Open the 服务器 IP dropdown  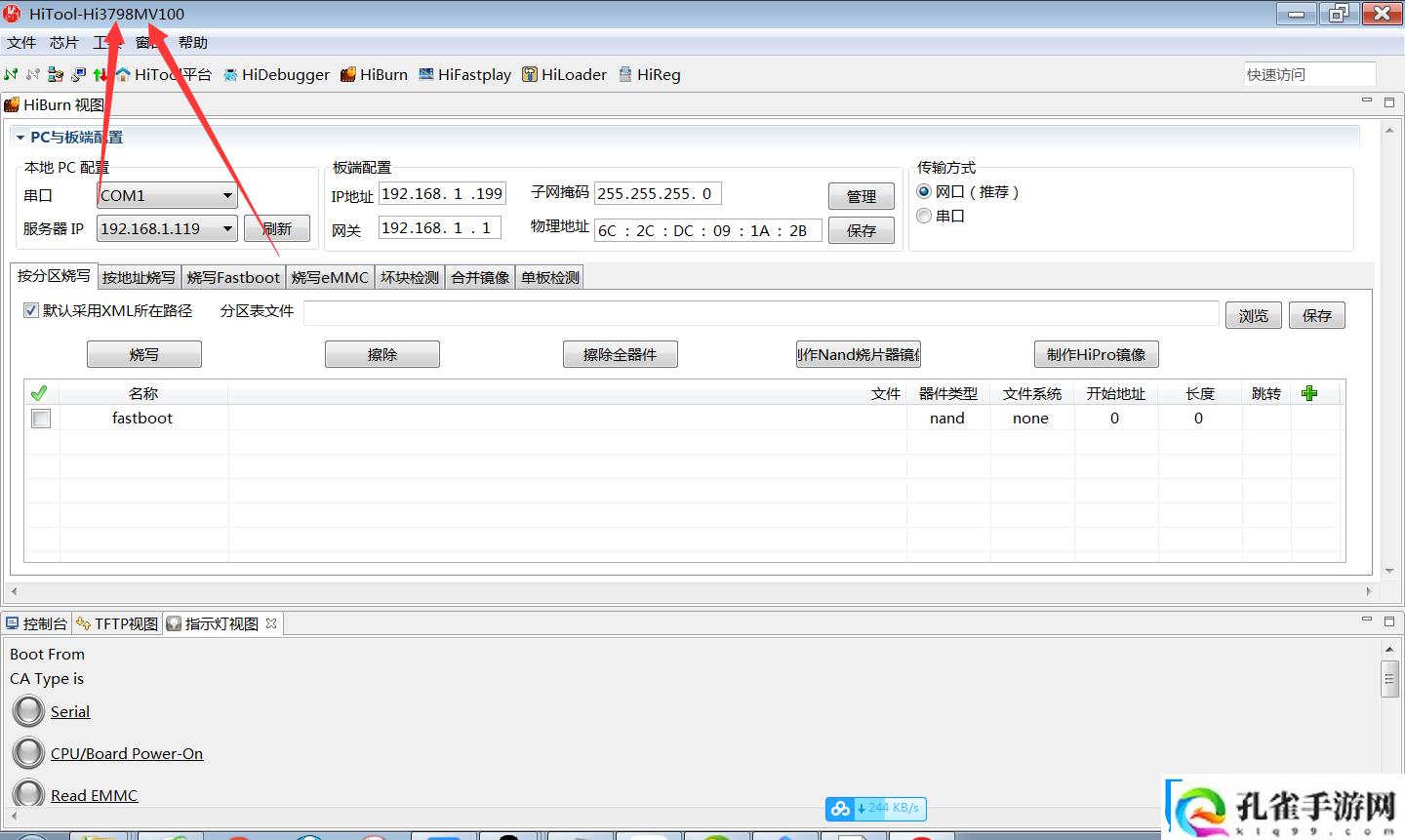tap(167, 228)
